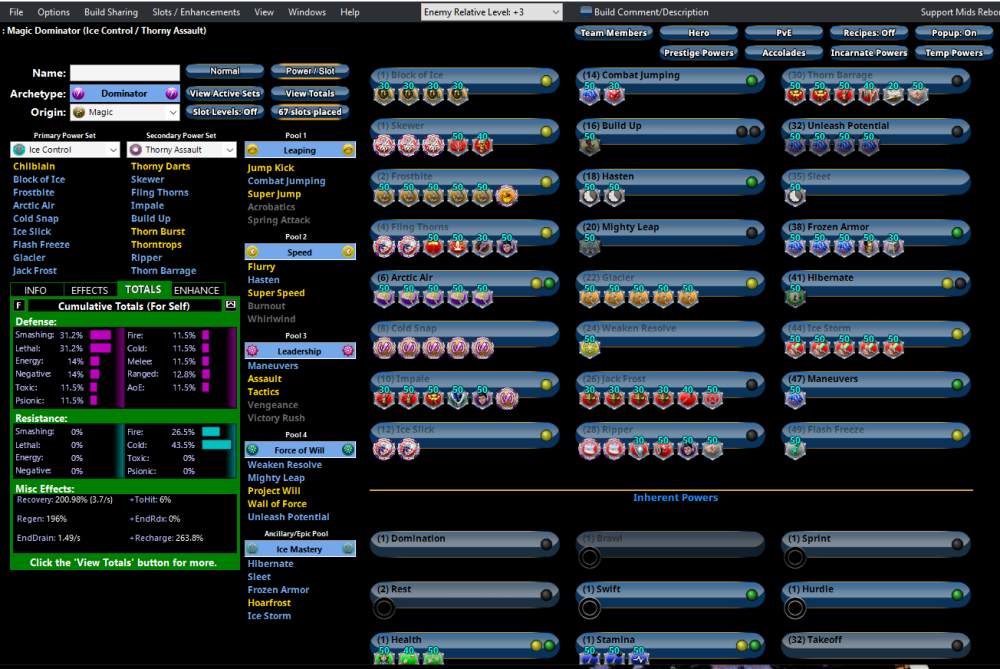Image resolution: width=1000 pixels, height=669 pixels.
Task: Toggle the green indicator on Combat Jumping
Action: click(751, 80)
